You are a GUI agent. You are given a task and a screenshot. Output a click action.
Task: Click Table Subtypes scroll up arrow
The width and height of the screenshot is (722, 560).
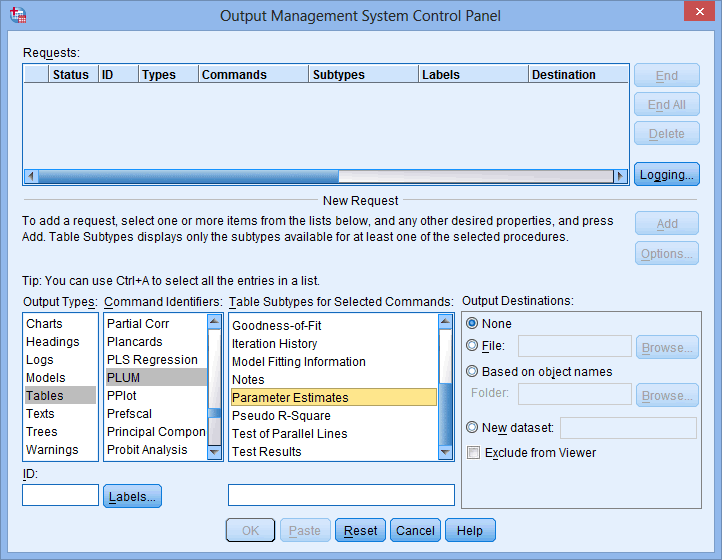[445, 321]
